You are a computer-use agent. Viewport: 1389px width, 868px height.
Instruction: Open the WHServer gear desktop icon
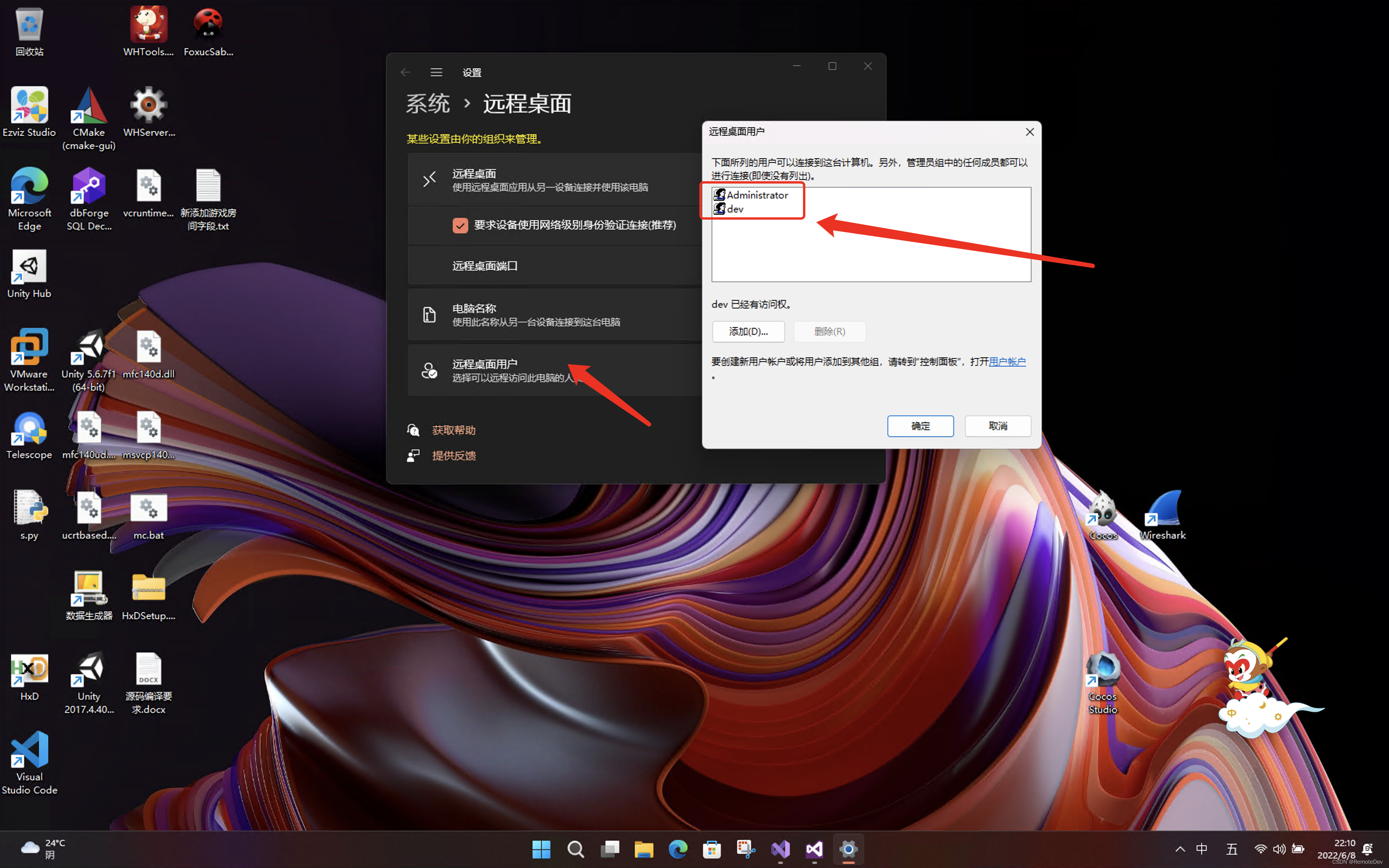pyautogui.click(x=149, y=112)
